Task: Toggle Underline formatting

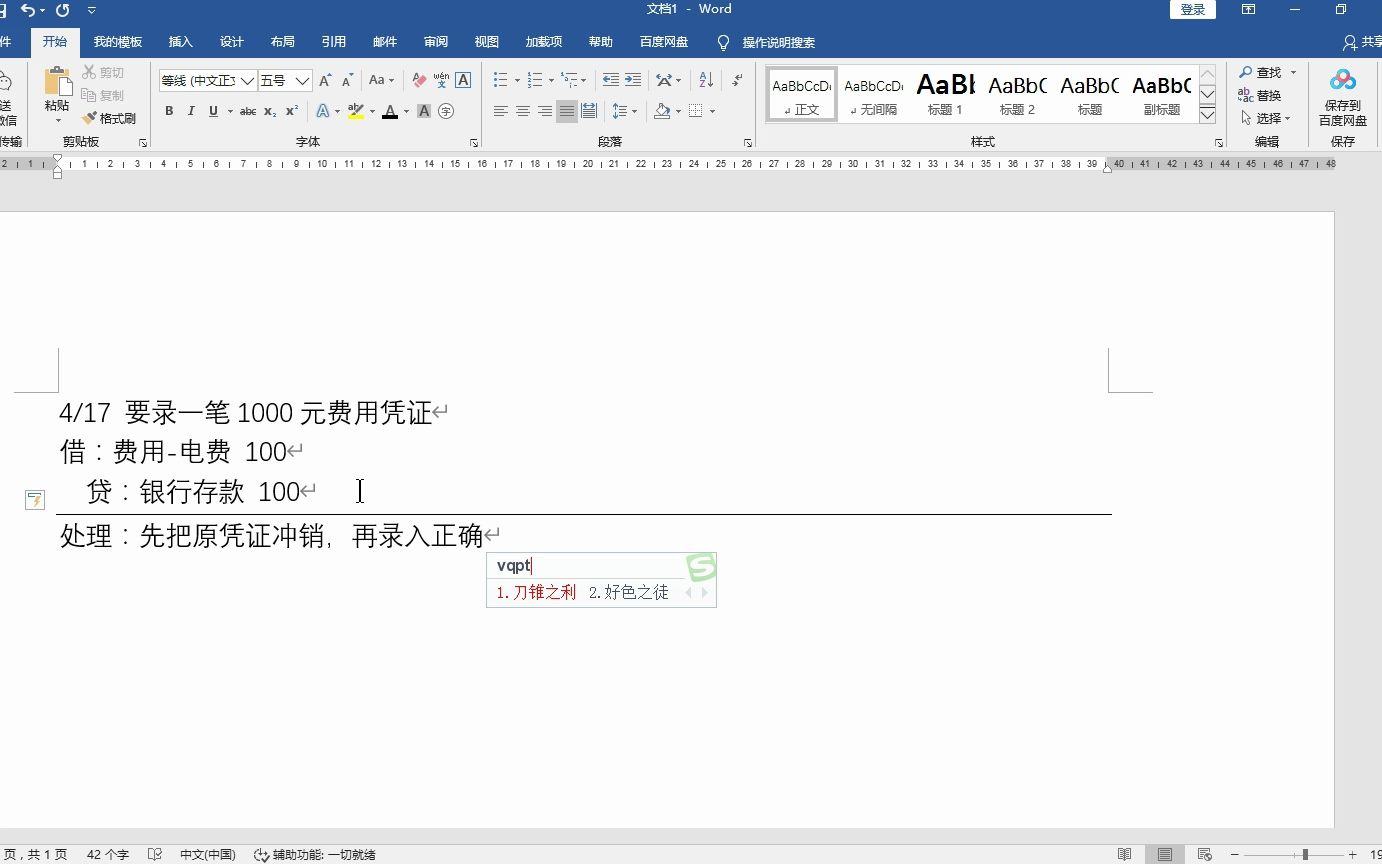Action: pyautogui.click(x=213, y=111)
